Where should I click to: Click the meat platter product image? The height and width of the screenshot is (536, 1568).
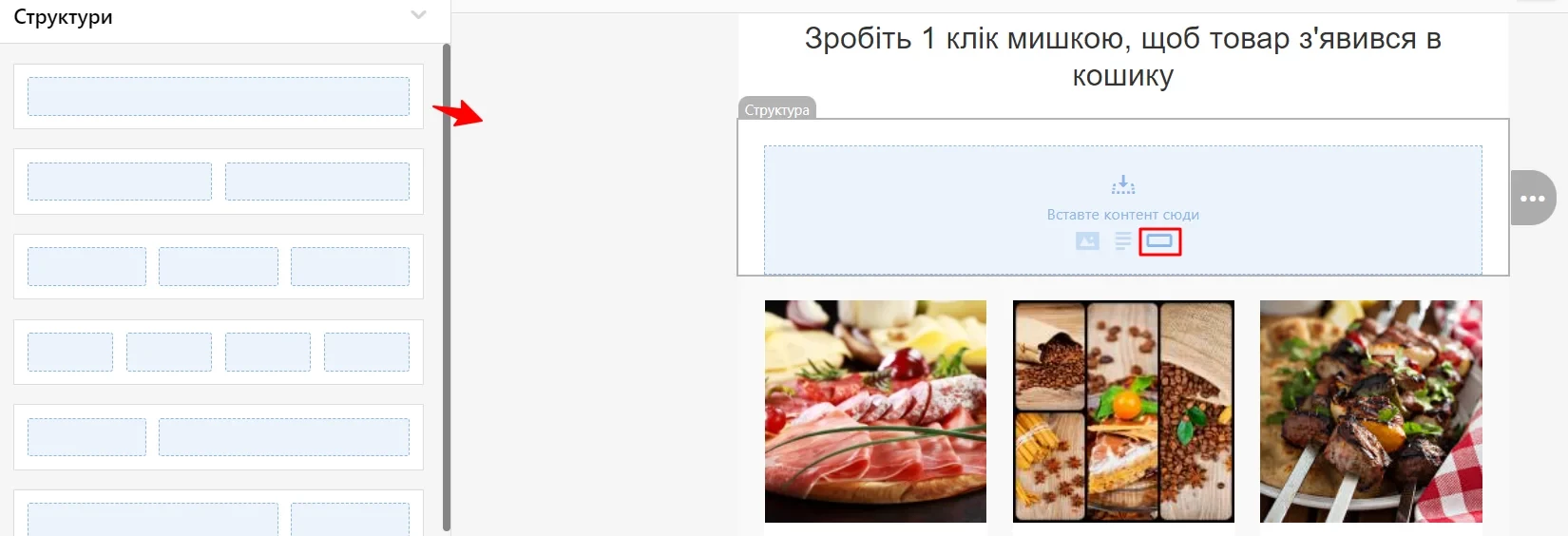(875, 412)
